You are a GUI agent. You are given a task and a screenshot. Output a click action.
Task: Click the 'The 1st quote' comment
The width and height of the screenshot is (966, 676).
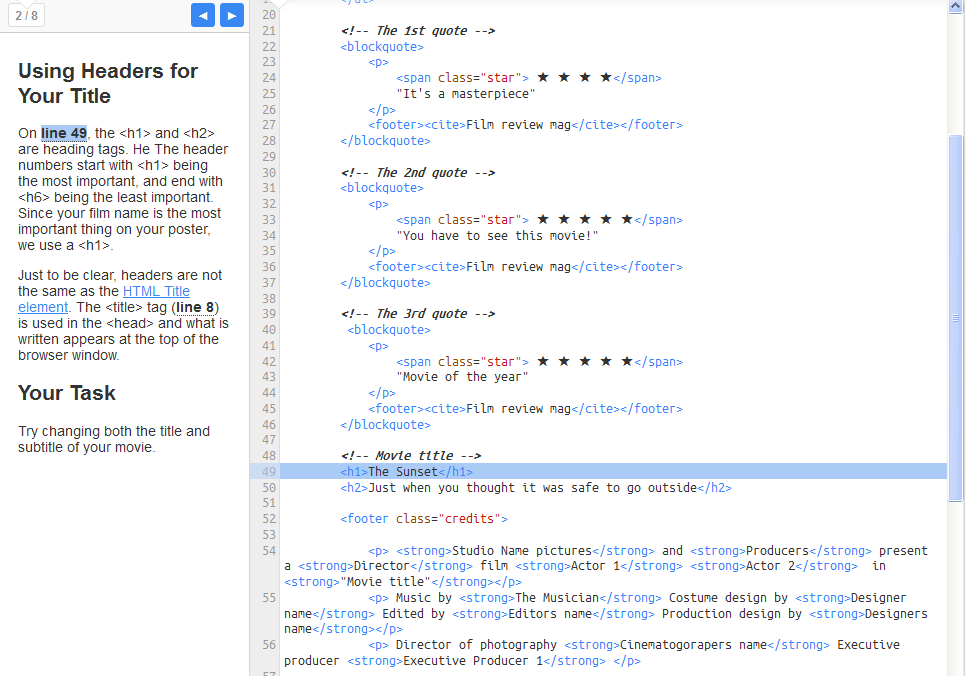pos(418,30)
